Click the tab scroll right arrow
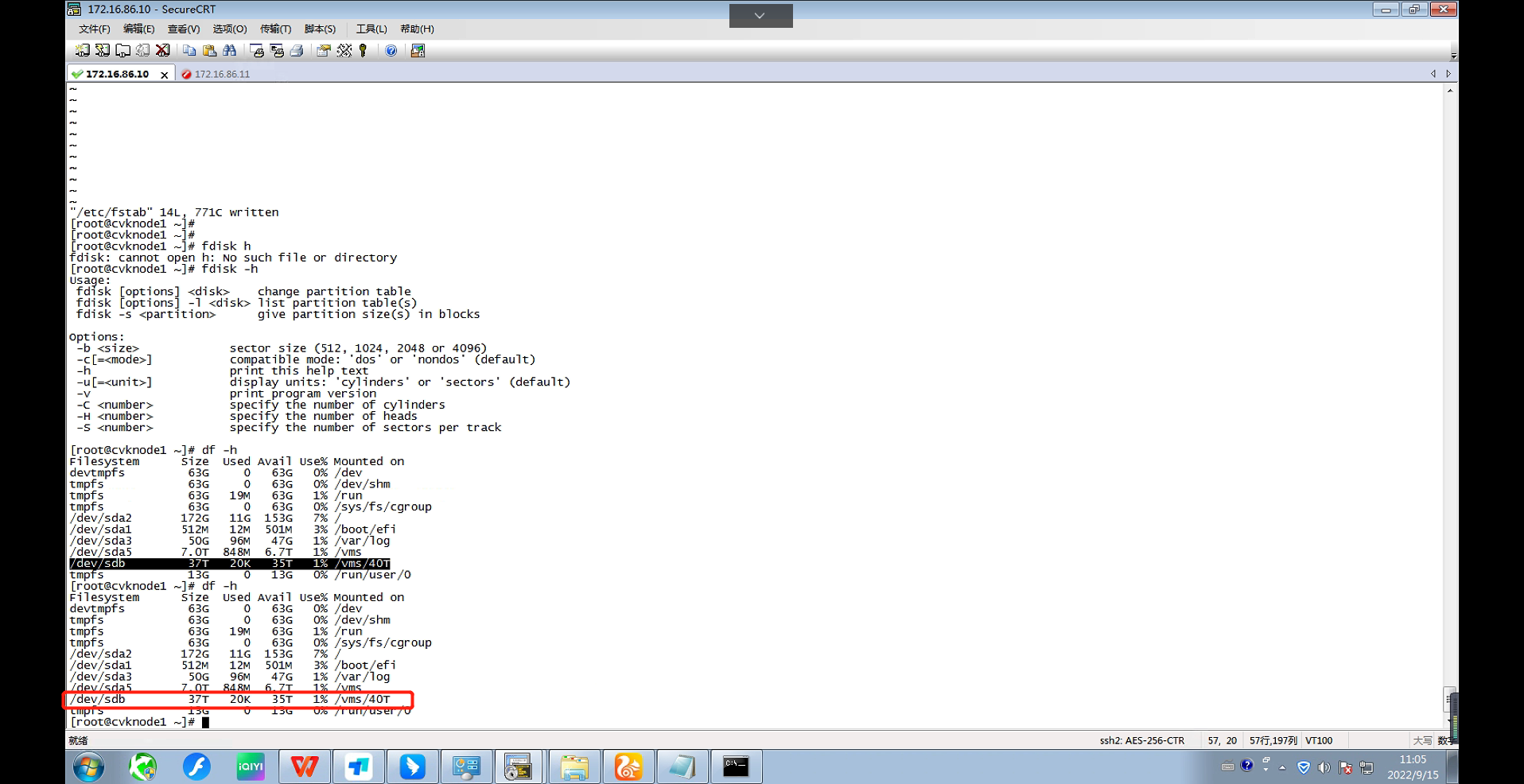1524x784 pixels. tap(1448, 74)
